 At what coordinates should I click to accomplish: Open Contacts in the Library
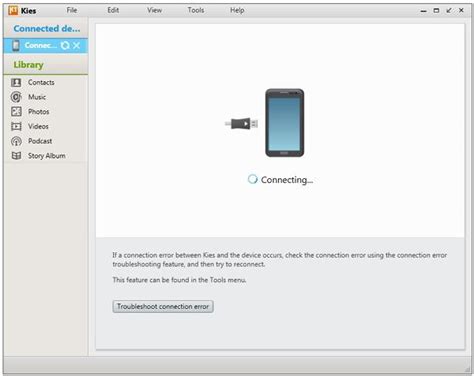[x=41, y=82]
